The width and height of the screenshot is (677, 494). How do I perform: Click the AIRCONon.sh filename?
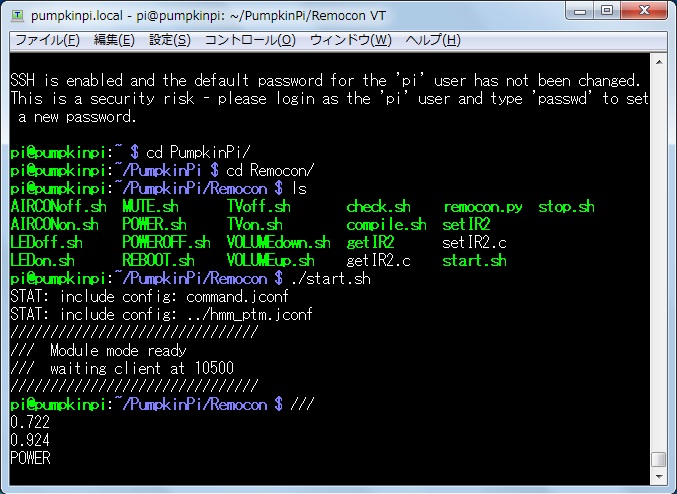(x=54, y=225)
